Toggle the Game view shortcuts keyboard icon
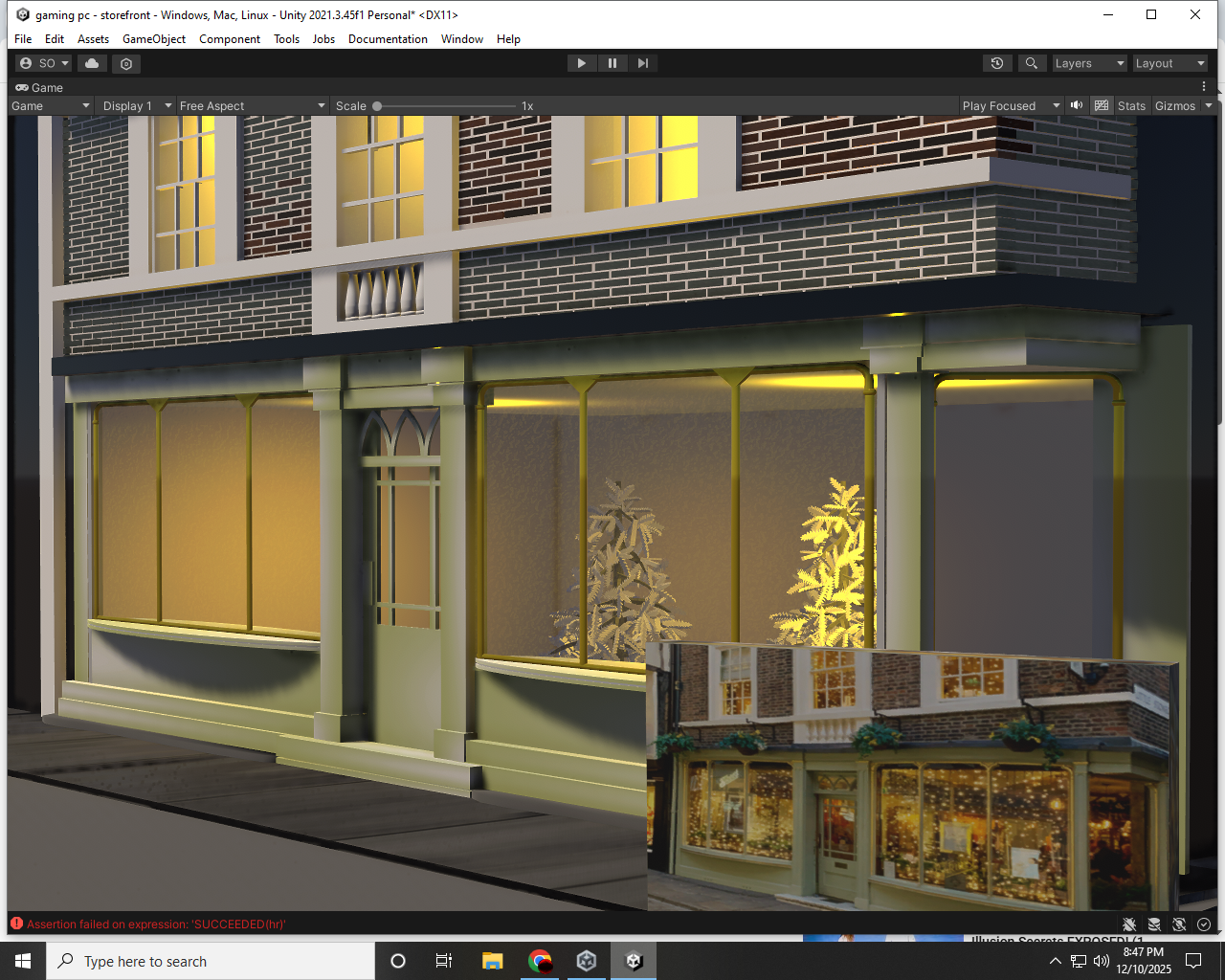Viewport: 1225px width, 980px height. tap(1102, 105)
